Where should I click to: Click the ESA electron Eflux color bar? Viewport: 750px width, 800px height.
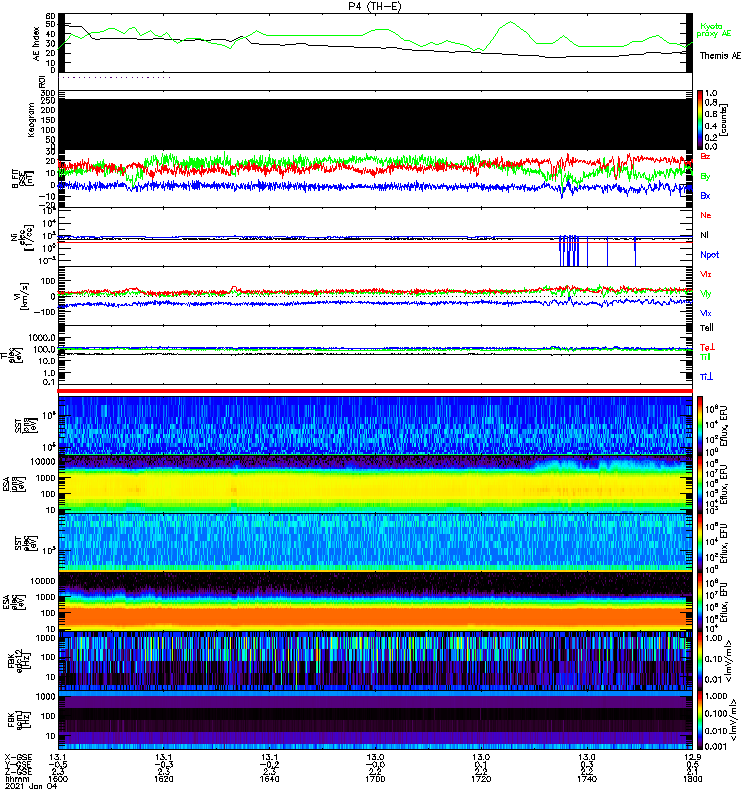coord(700,602)
